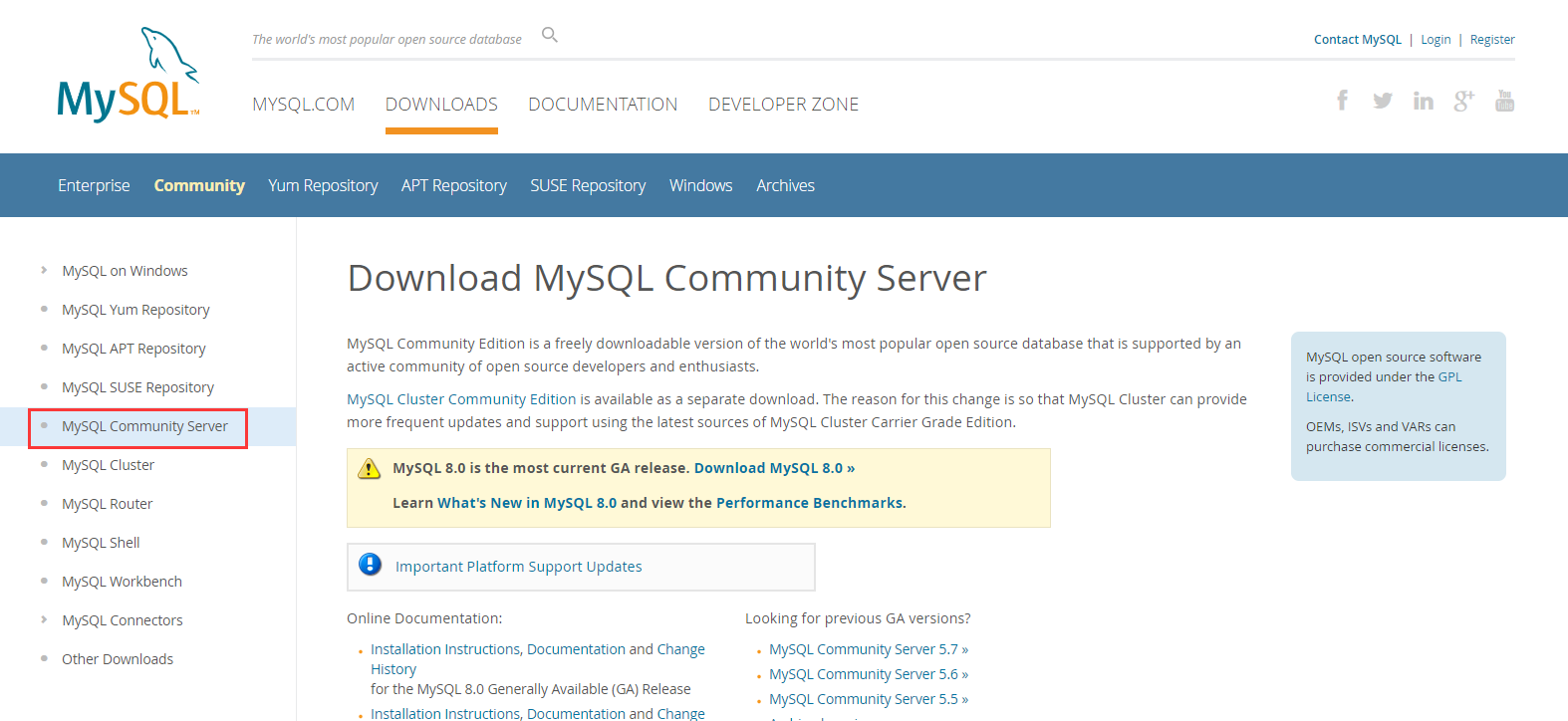Select Community in blue bar
This screenshot has width=1568, height=721.
pos(199,185)
